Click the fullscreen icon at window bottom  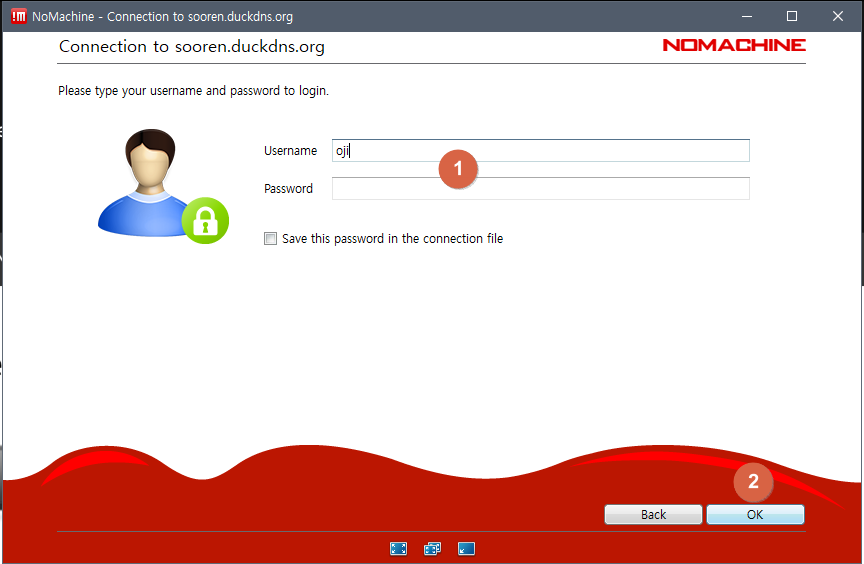click(x=398, y=549)
